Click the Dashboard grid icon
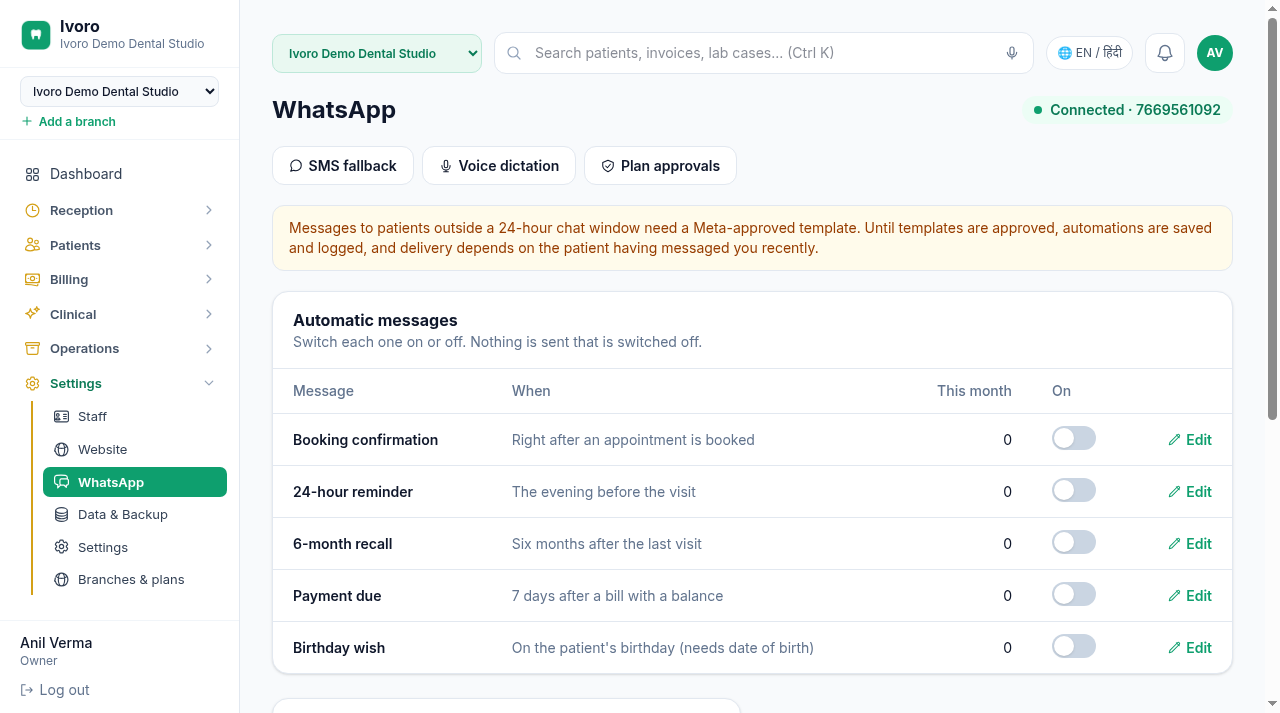 tap(33, 174)
